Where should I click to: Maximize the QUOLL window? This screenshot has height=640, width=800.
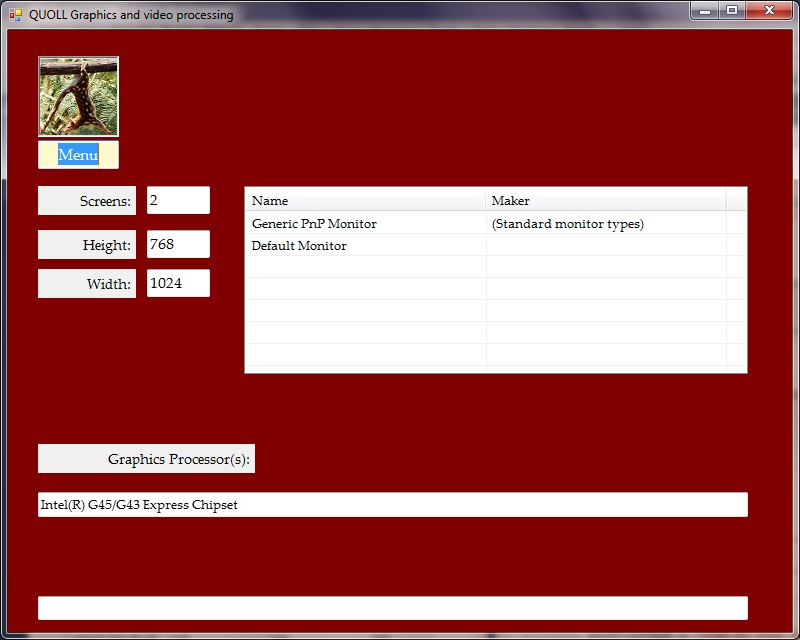(732, 10)
